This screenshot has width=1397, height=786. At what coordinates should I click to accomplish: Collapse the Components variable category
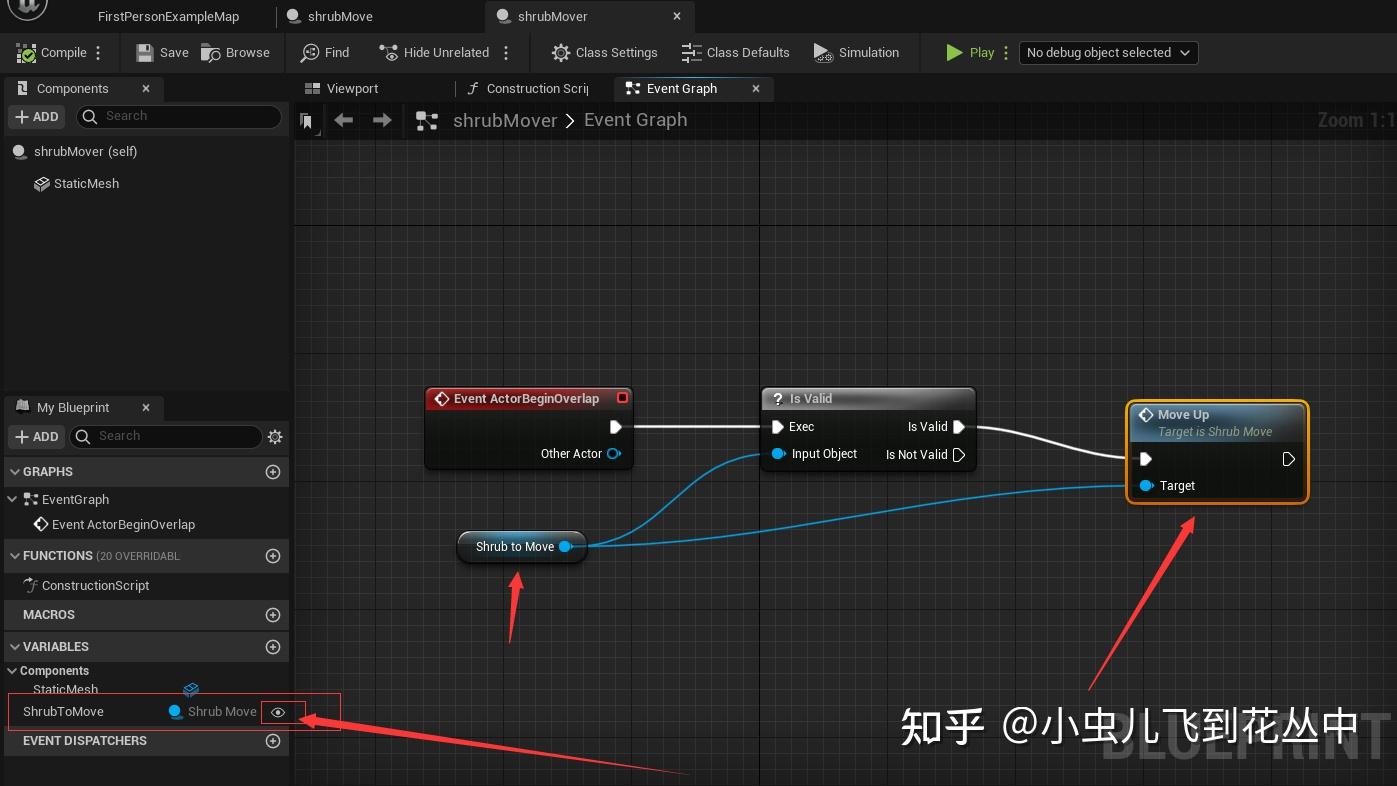tap(12, 671)
